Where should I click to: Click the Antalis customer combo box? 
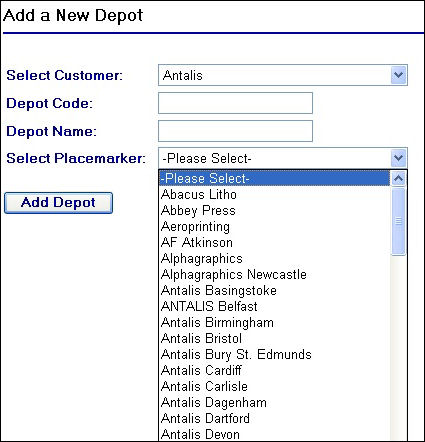[283, 75]
